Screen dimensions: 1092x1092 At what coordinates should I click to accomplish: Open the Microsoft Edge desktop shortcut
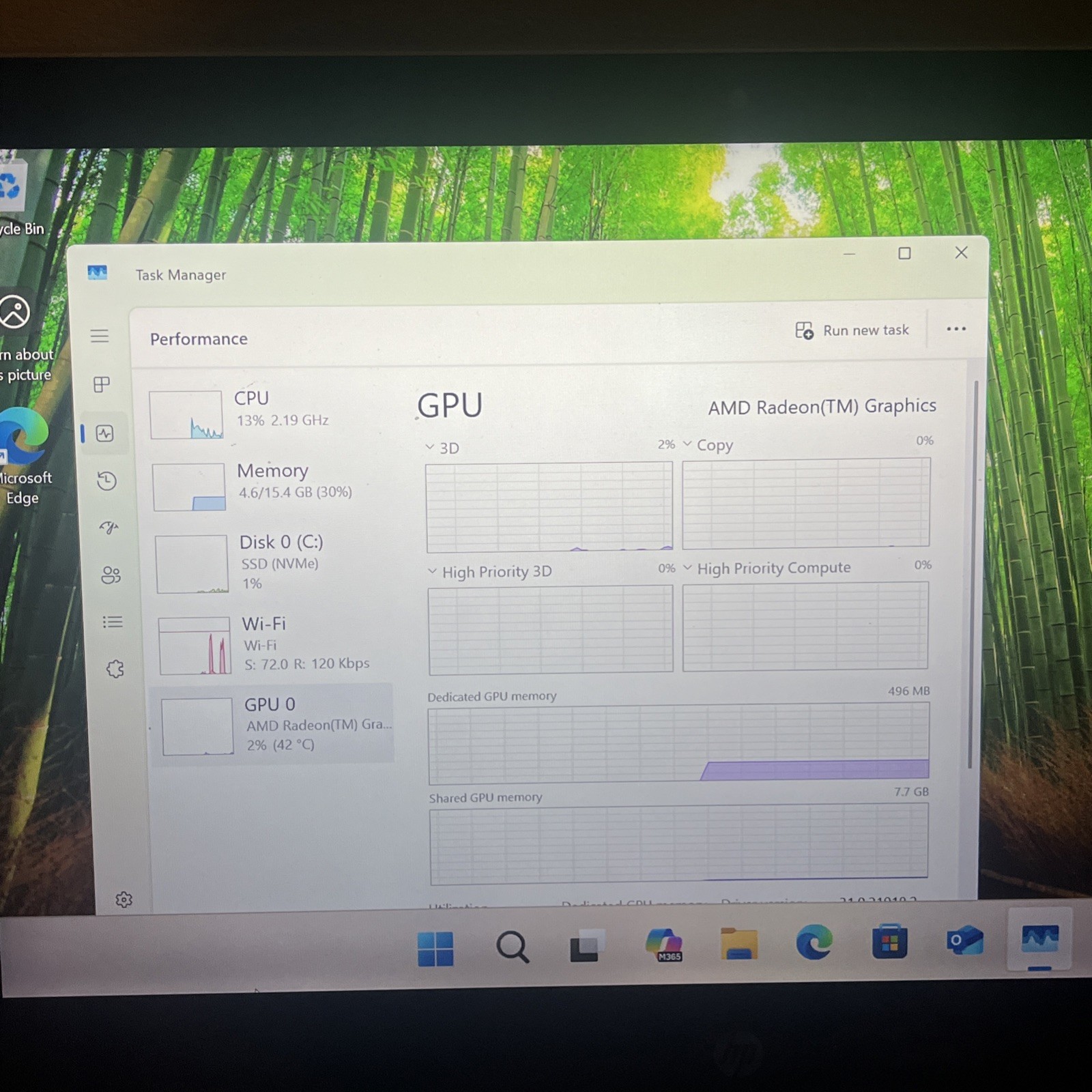pyautogui.click(x=24, y=456)
